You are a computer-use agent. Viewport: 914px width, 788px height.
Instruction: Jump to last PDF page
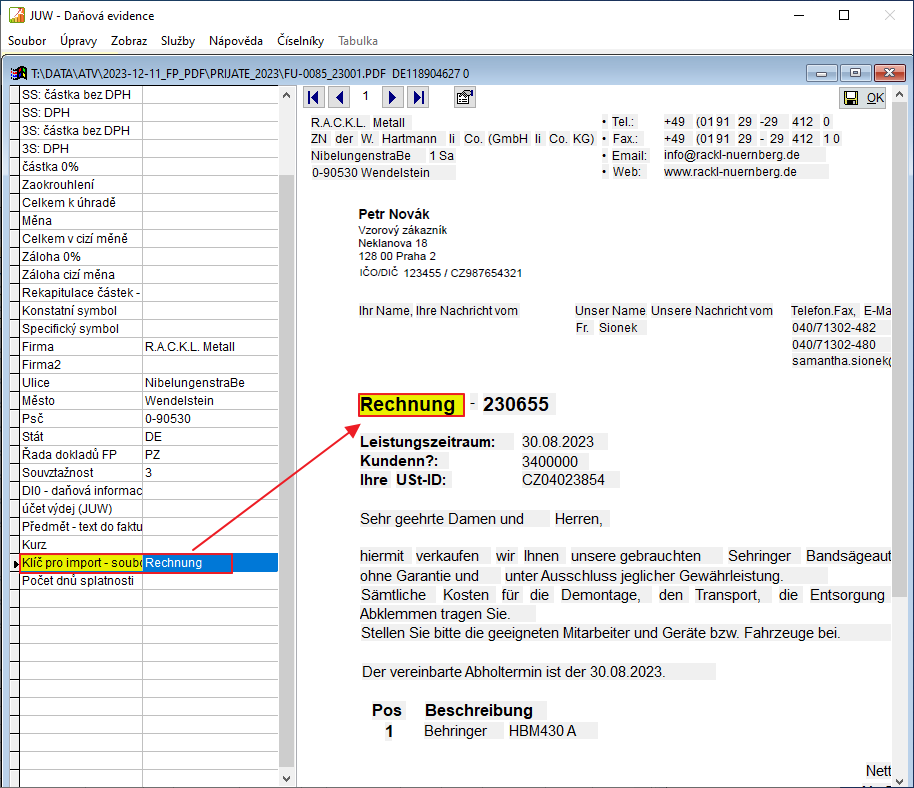coord(418,97)
